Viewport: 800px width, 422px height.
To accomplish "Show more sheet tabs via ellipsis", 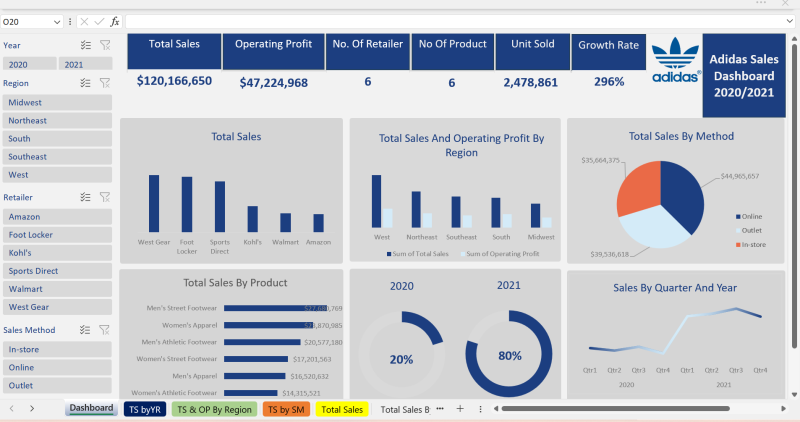I will pyautogui.click(x=441, y=409).
